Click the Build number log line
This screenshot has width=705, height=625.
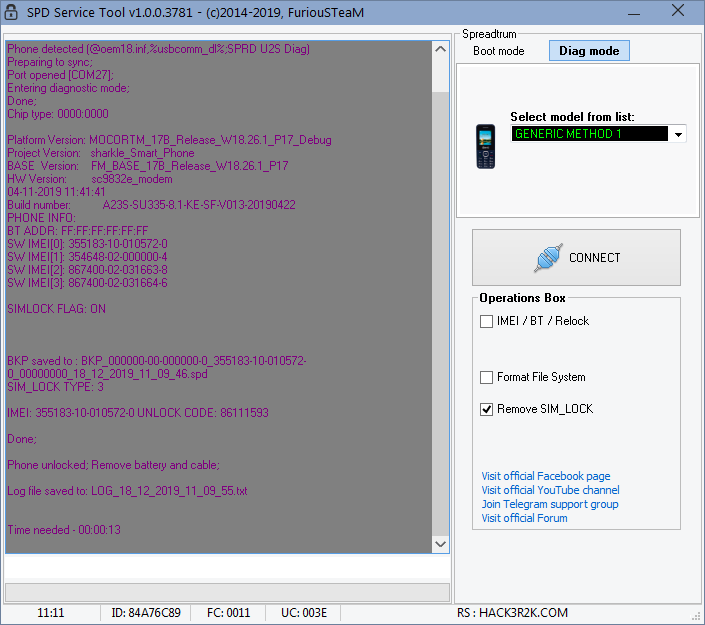[x=151, y=205]
